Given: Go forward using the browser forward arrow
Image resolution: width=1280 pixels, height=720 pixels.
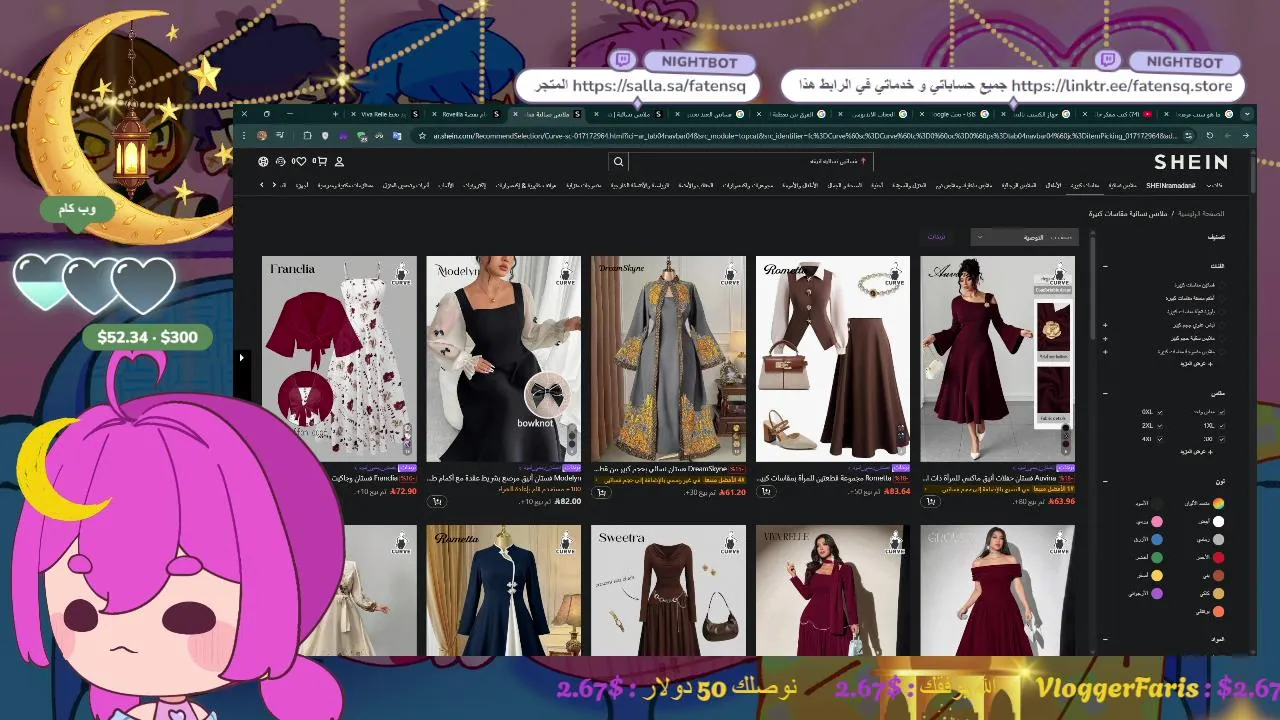Looking at the screenshot, I should click(1228, 135).
